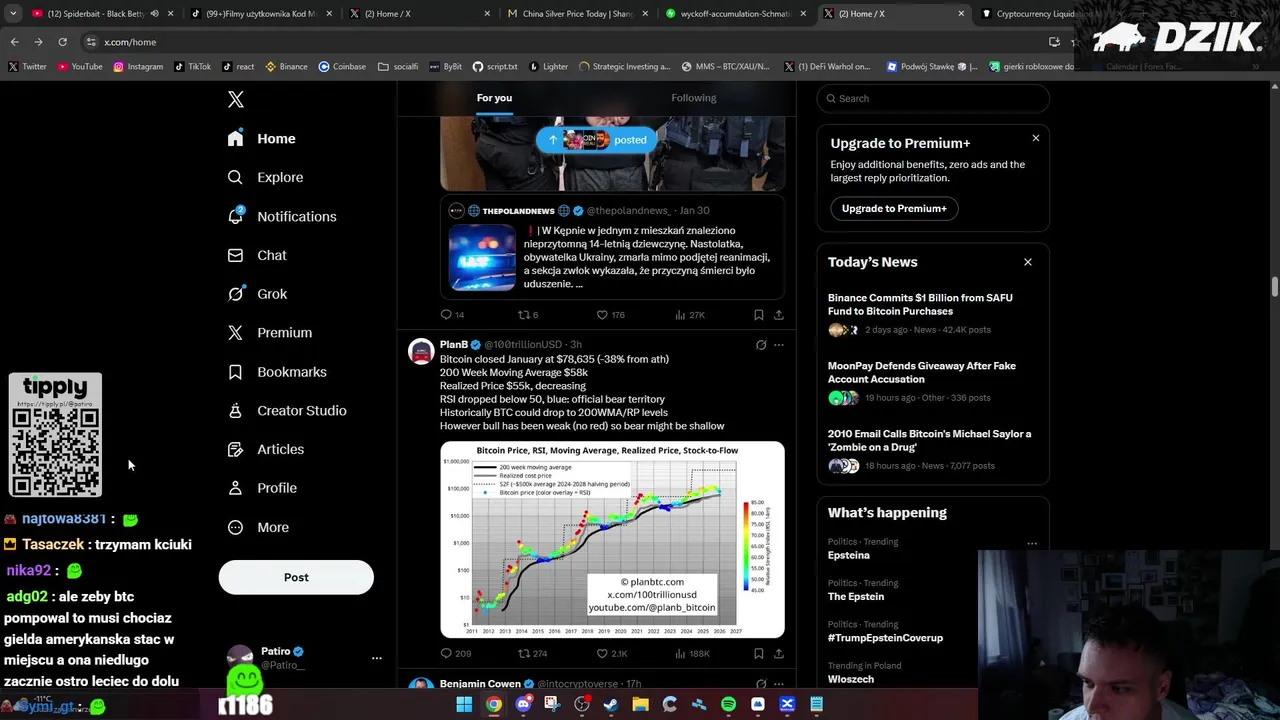Bookmark the THEPOLANDNEWS quoted post
Image resolution: width=1280 pixels, height=720 pixels.
point(759,314)
